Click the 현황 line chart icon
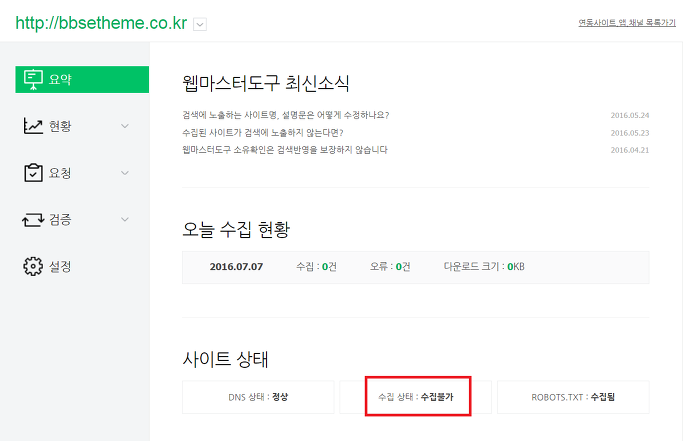This screenshot has width=683, height=441. [33, 126]
